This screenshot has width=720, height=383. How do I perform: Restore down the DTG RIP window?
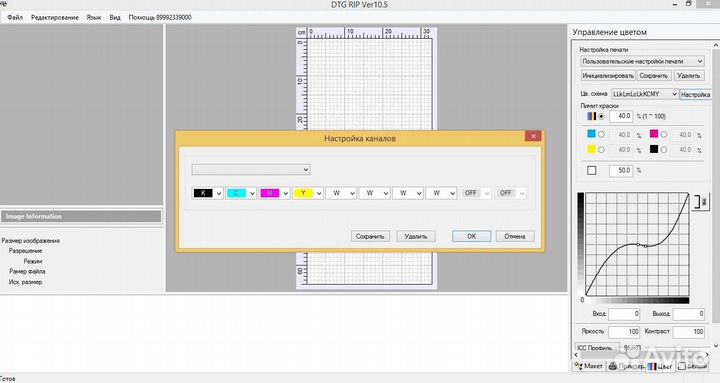pyautogui.click(x=689, y=4)
